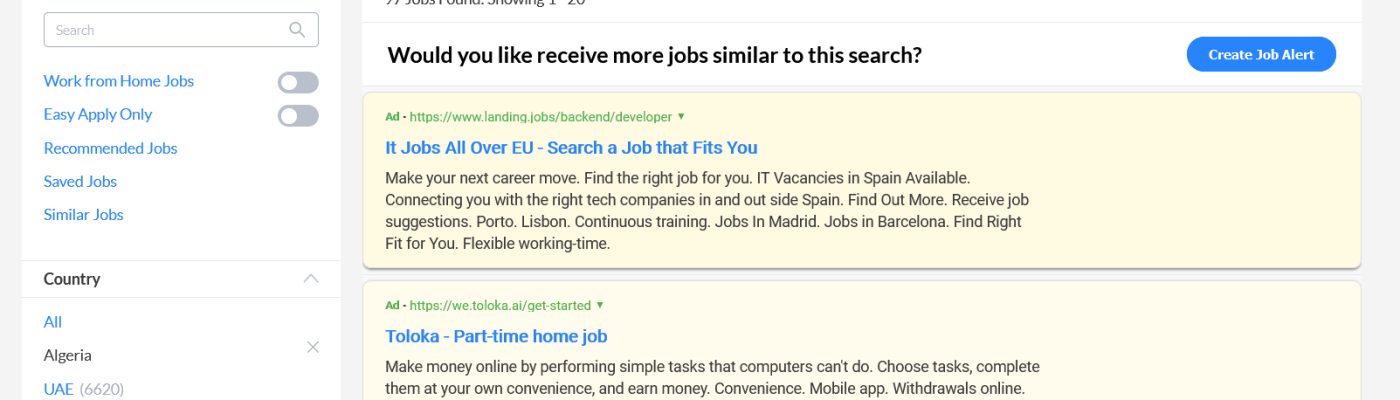Go to Saved Jobs
Screen dimensions: 1400x400
[x=80, y=181]
